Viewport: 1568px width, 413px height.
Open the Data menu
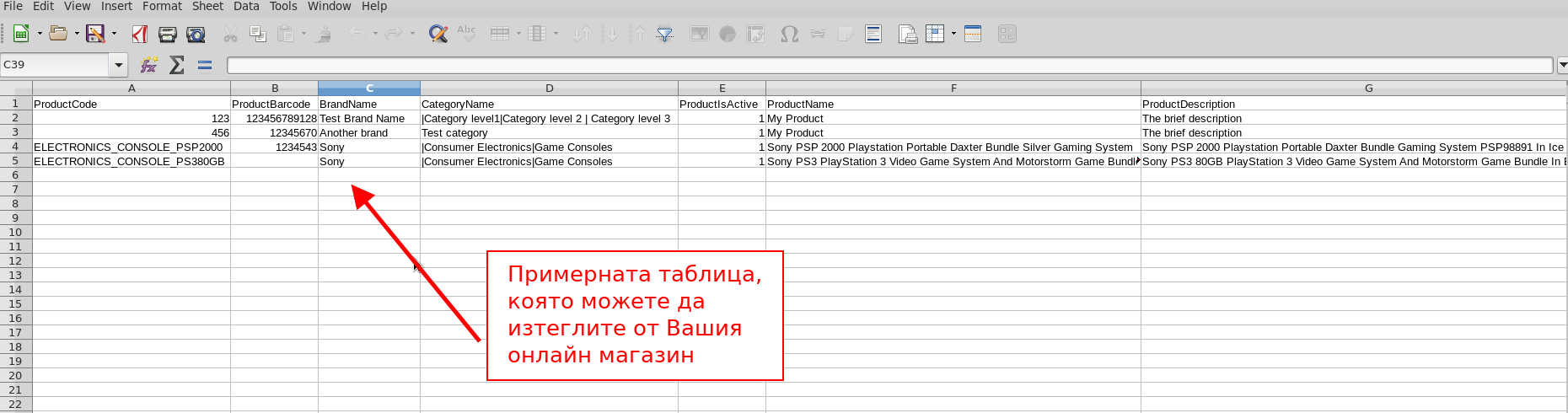tap(246, 6)
